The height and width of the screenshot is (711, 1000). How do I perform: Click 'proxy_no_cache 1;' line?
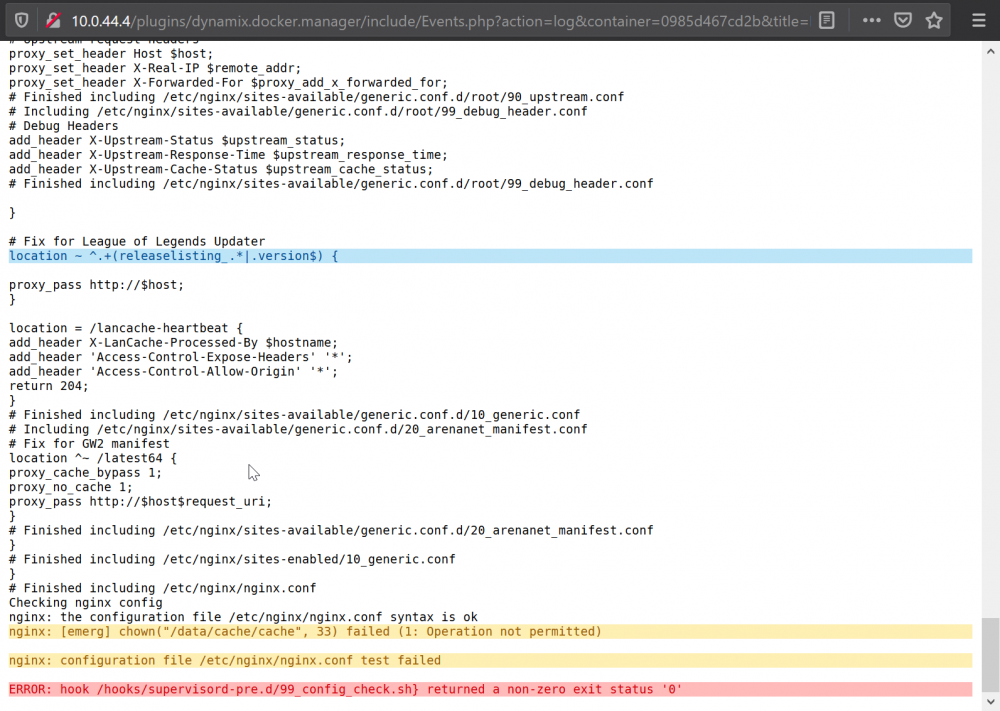(x=71, y=487)
